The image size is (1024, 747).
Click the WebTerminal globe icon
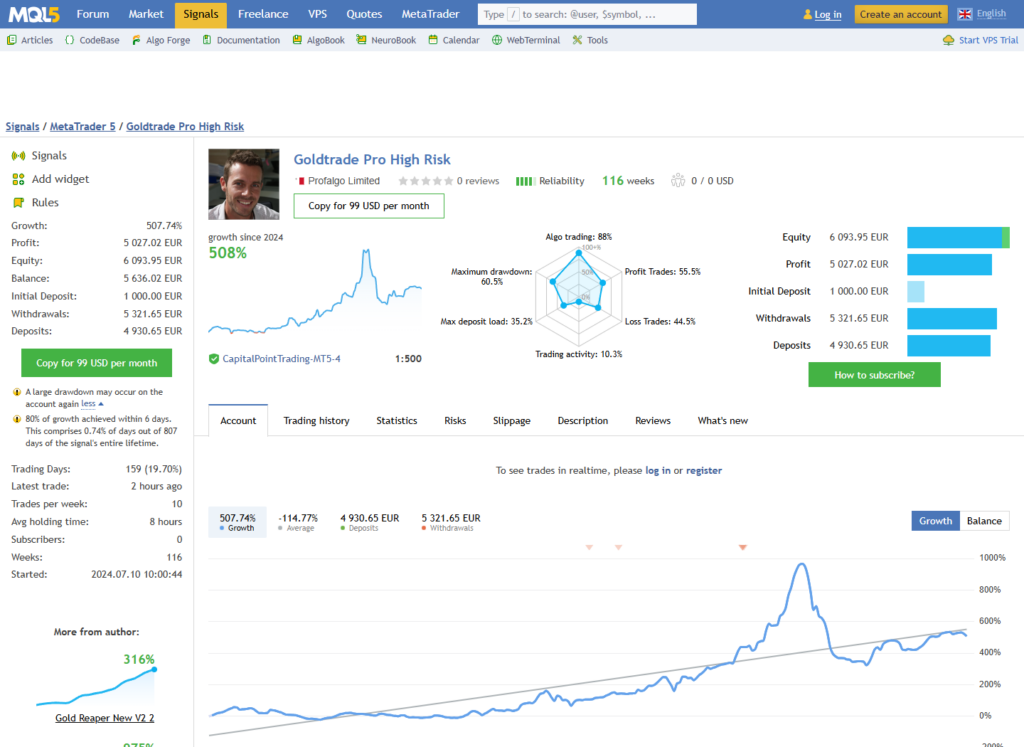pyautogui.click(x=497, y=40)
